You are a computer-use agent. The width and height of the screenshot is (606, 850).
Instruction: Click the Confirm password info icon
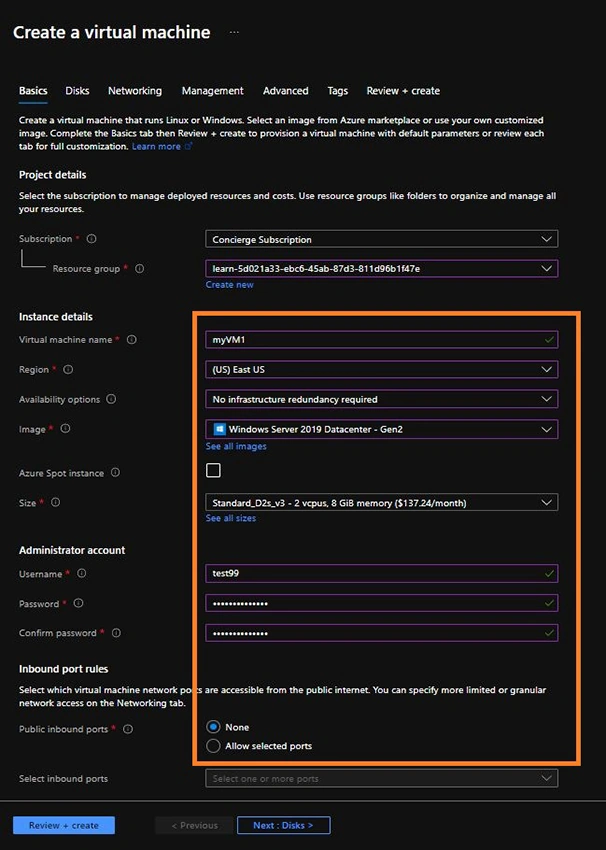point(116,633)
